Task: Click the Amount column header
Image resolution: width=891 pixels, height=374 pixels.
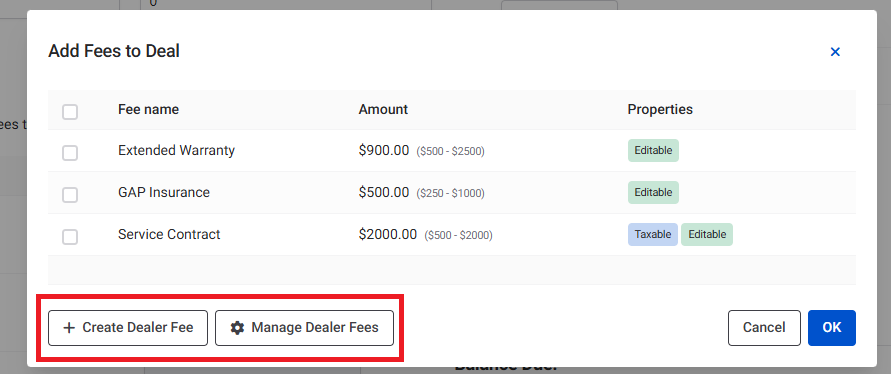Action: [383, 109]
